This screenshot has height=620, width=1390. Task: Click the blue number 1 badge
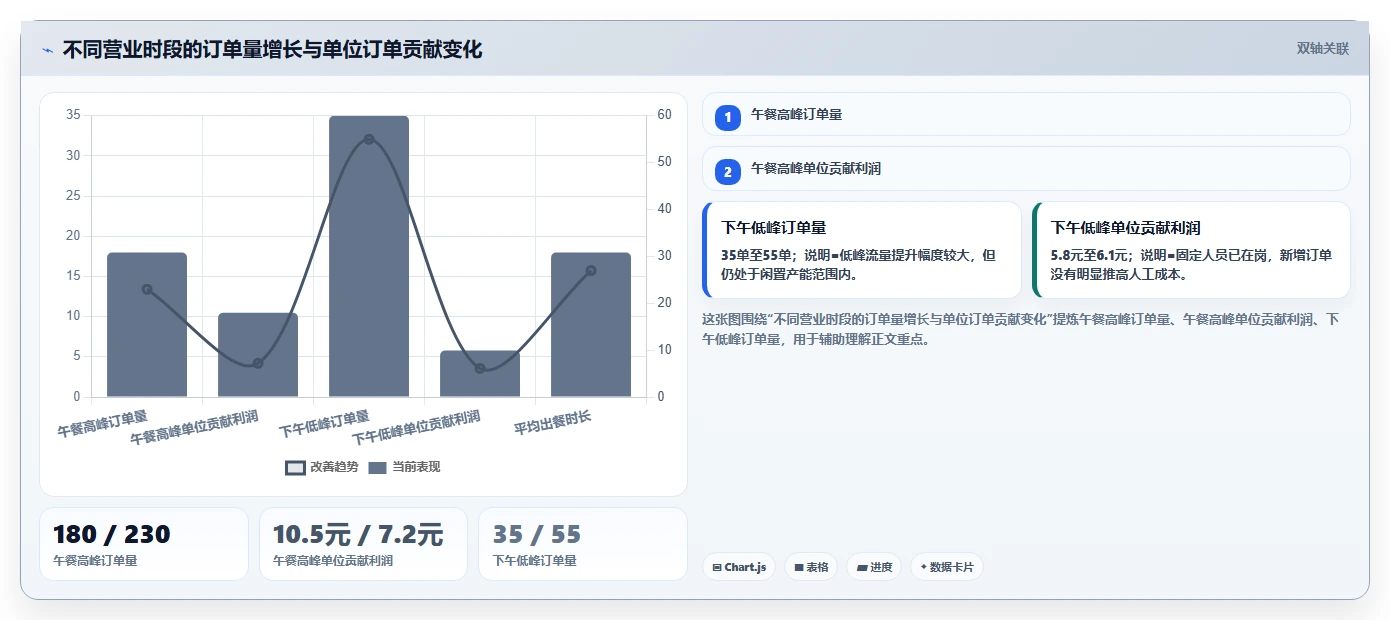pyautogui.click(x=728, y=118)
